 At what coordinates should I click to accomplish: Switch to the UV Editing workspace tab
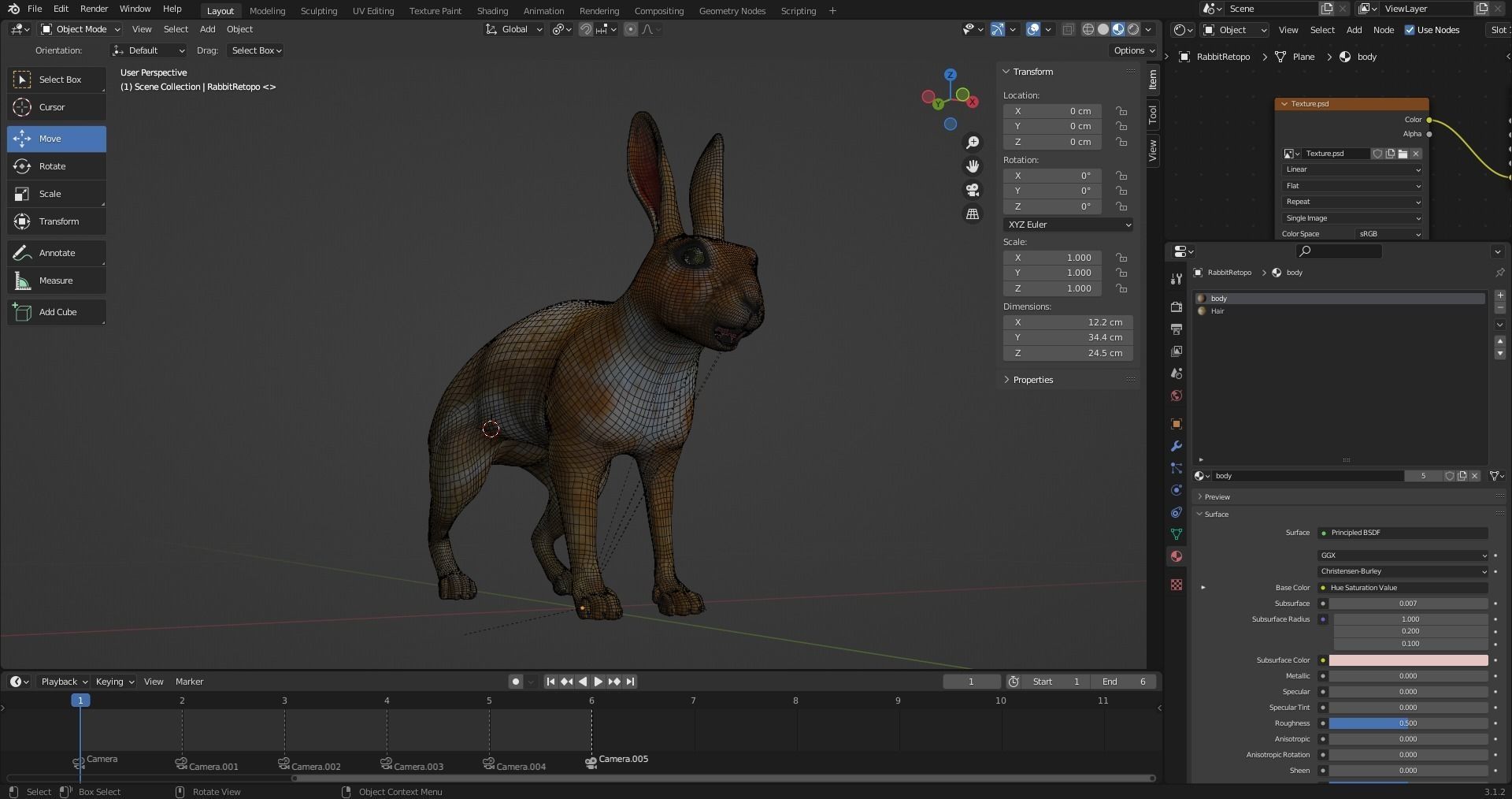coord(372,11)
